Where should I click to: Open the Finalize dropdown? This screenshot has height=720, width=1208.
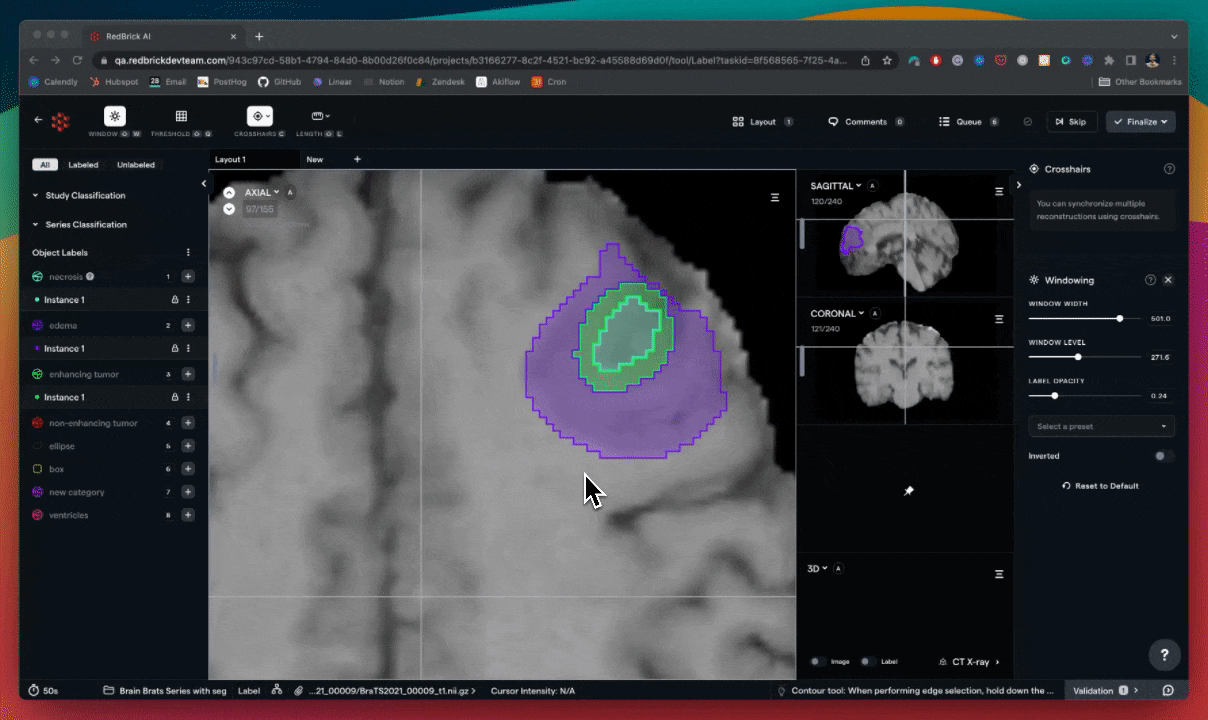tap(1141, 122)
